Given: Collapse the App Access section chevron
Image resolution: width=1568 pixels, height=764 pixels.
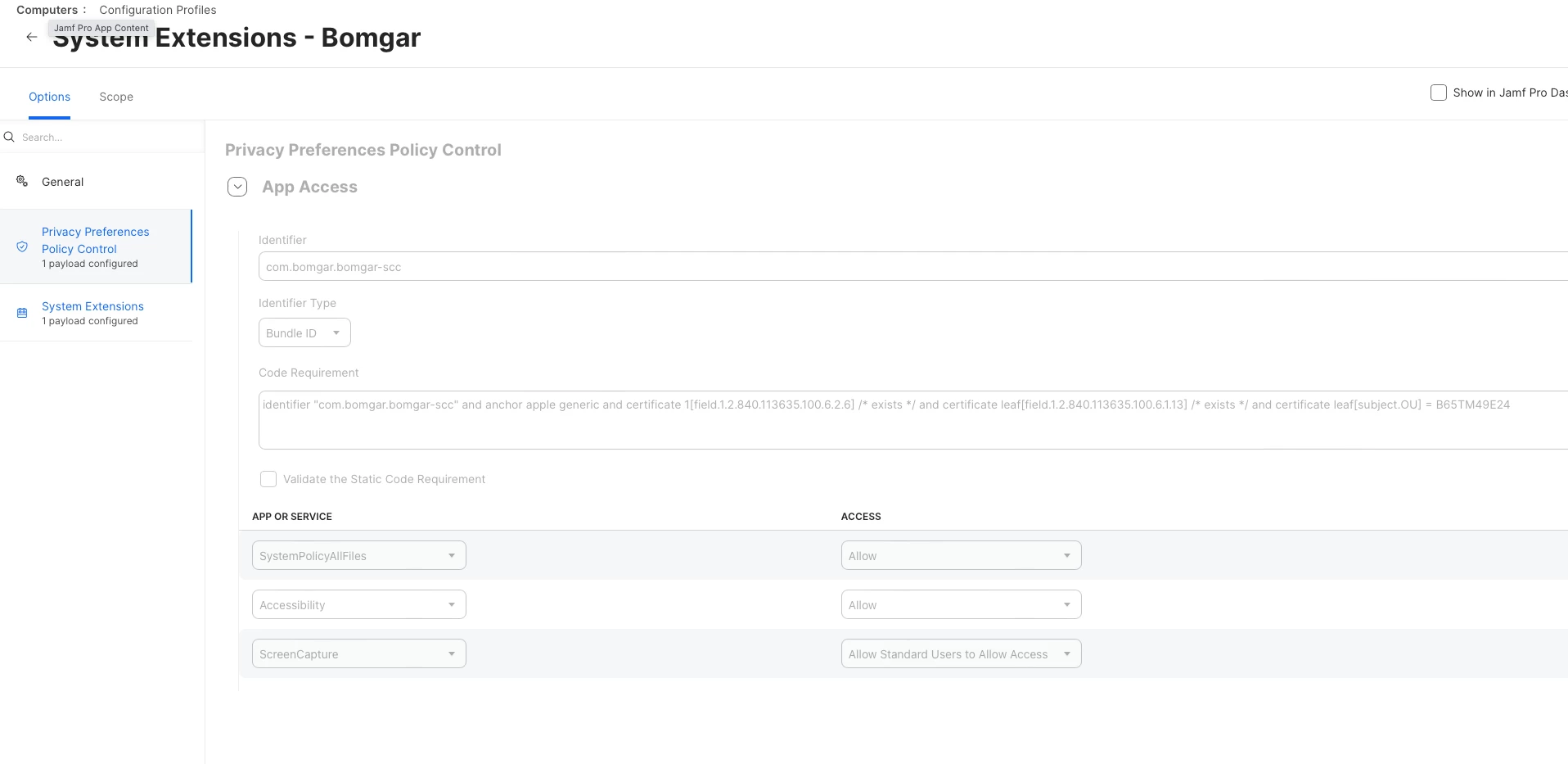Looking at the screenshot, I should 237,187.
